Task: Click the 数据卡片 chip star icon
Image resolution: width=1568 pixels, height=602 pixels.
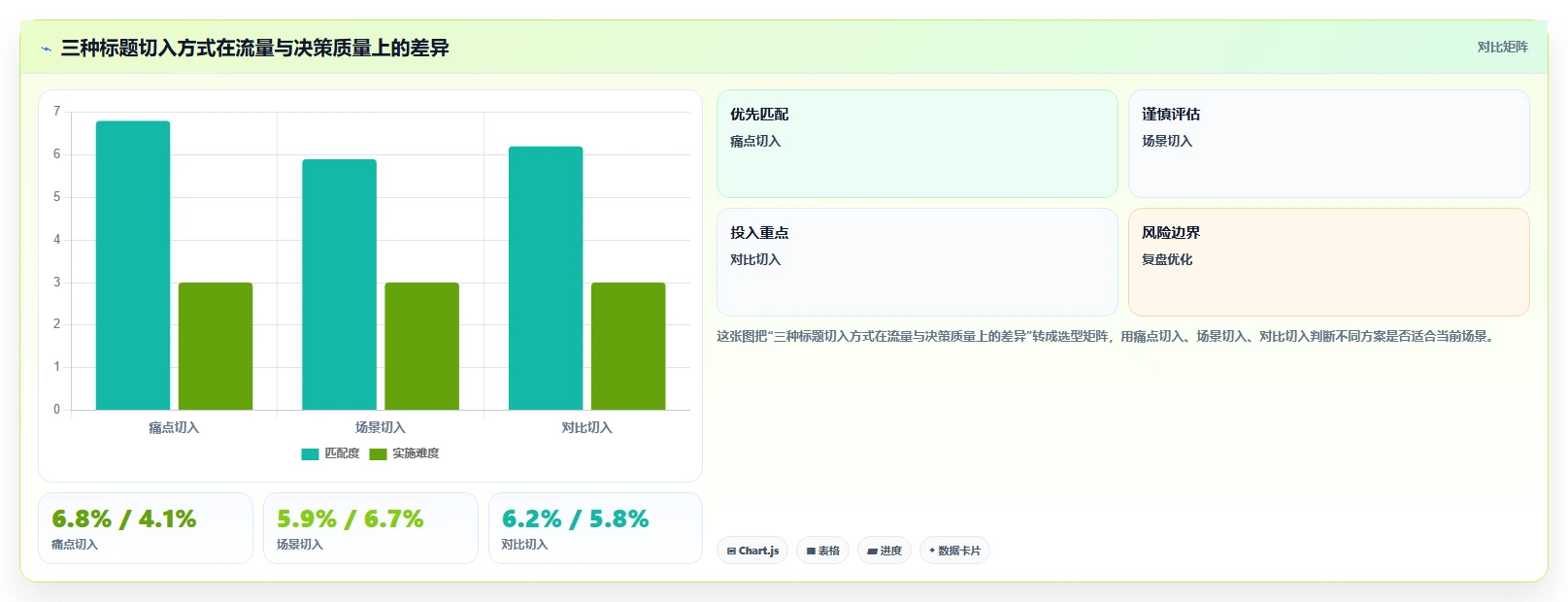Action: 932,551
